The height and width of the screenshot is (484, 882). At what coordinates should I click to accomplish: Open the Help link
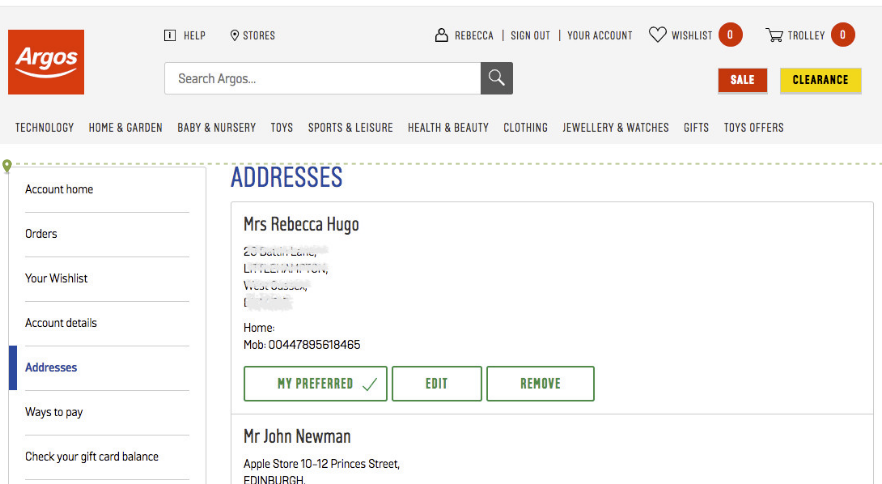[x=195, y=35]
